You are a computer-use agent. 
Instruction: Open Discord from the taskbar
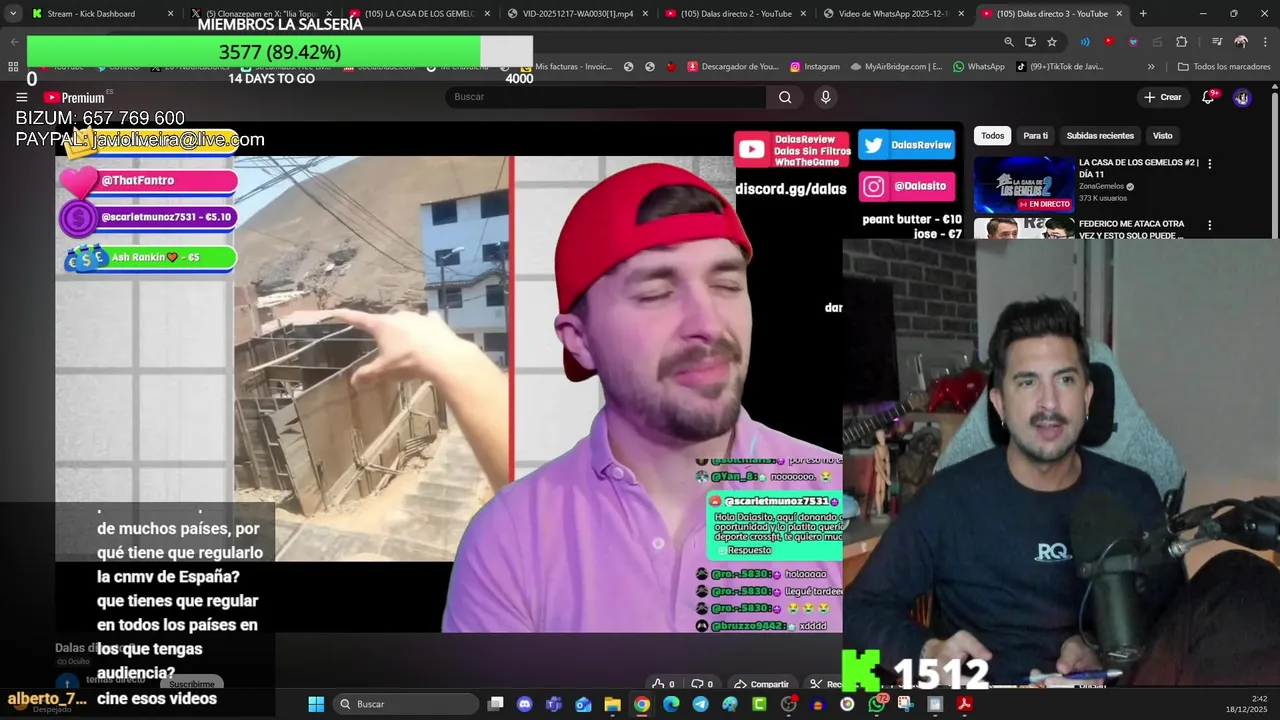tap(524, 704)
